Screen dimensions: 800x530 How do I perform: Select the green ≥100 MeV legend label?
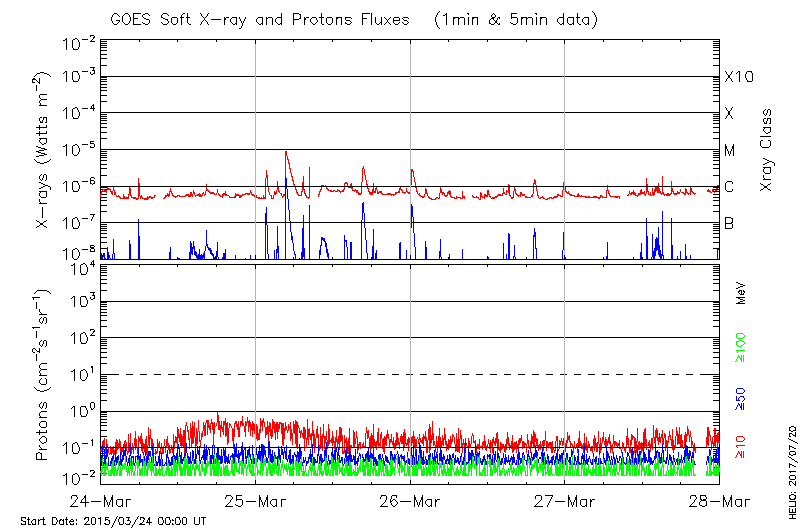[x=742, y=344]
